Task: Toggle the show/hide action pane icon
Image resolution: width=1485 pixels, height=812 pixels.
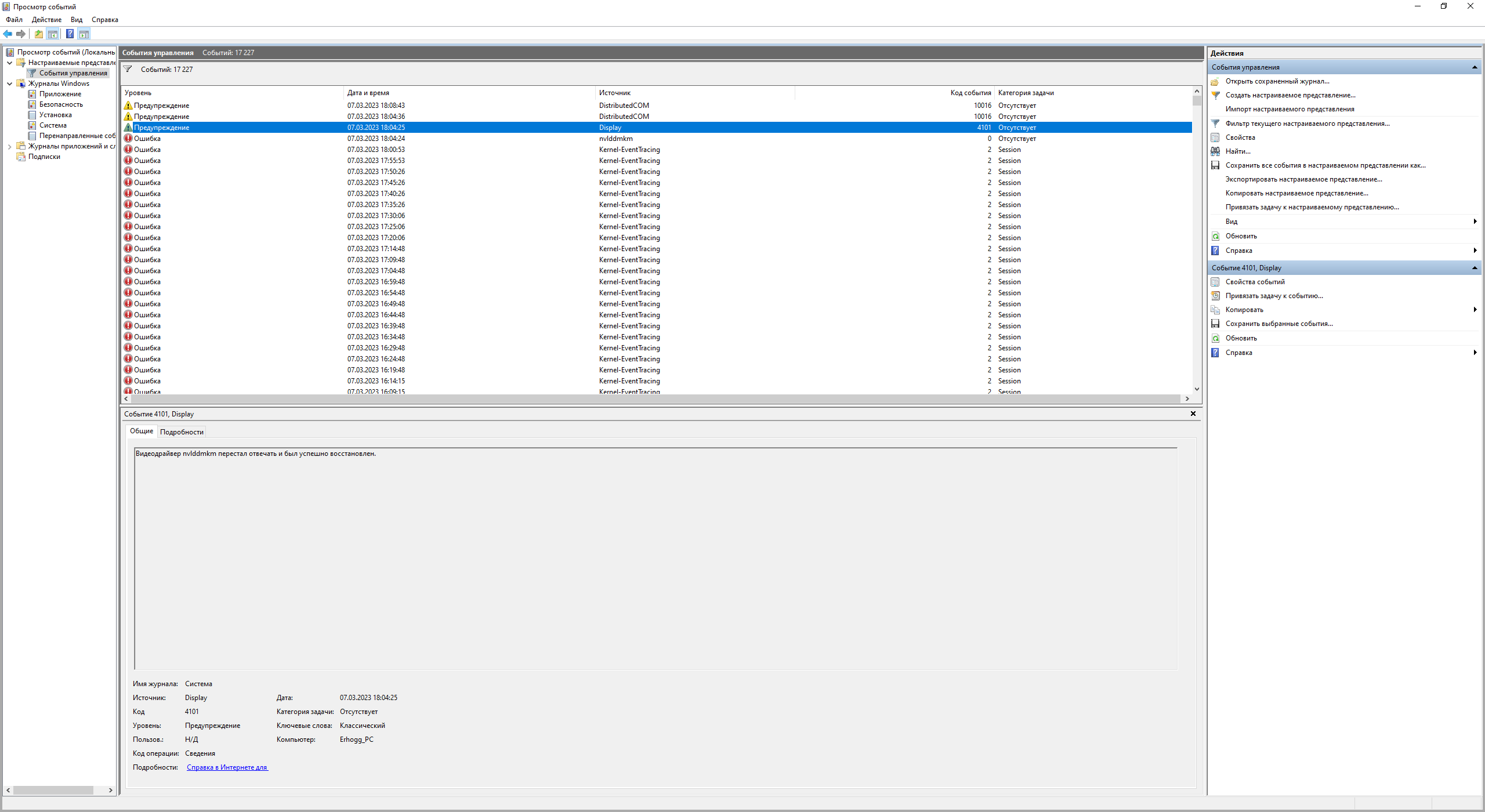Action: pos(84,34)
